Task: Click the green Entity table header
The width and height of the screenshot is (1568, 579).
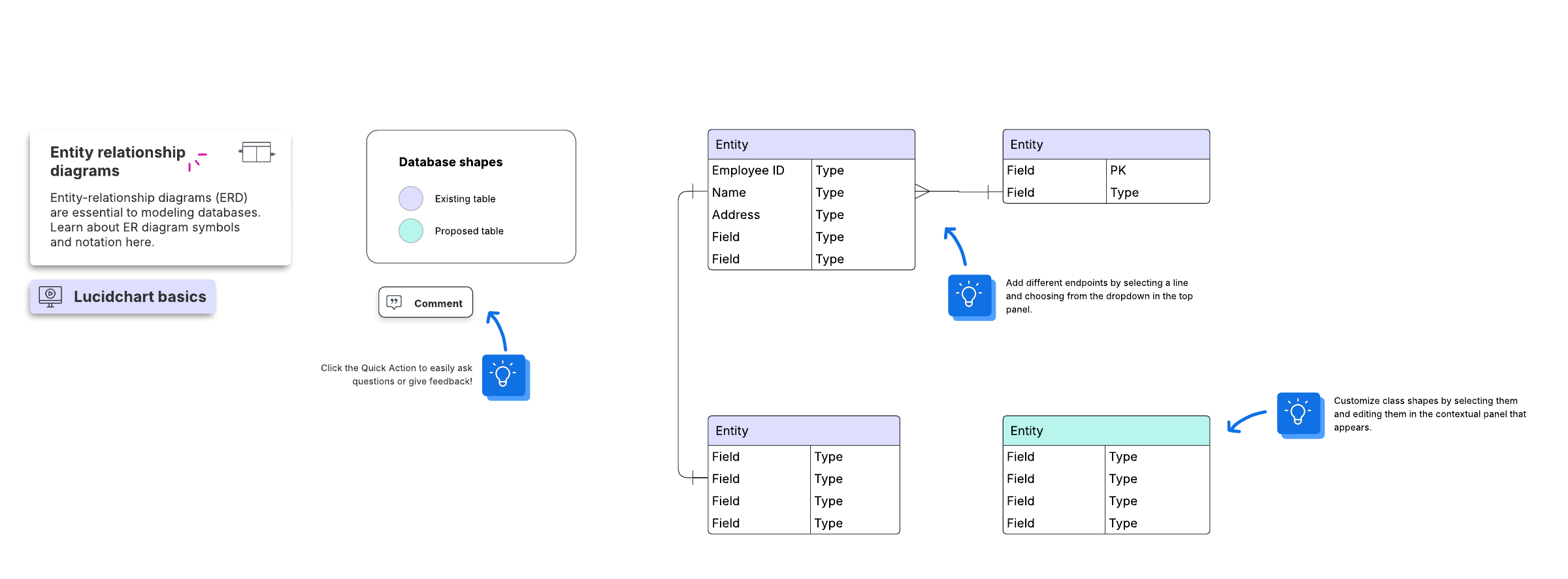Action: pos(1106,431)
